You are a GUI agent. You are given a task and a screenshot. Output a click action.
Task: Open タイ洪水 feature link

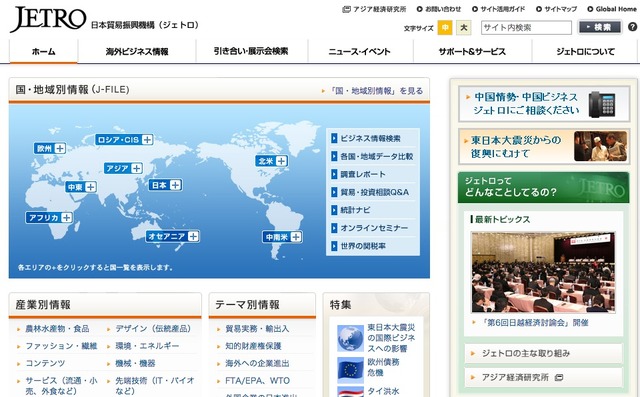tap(383, 391)
